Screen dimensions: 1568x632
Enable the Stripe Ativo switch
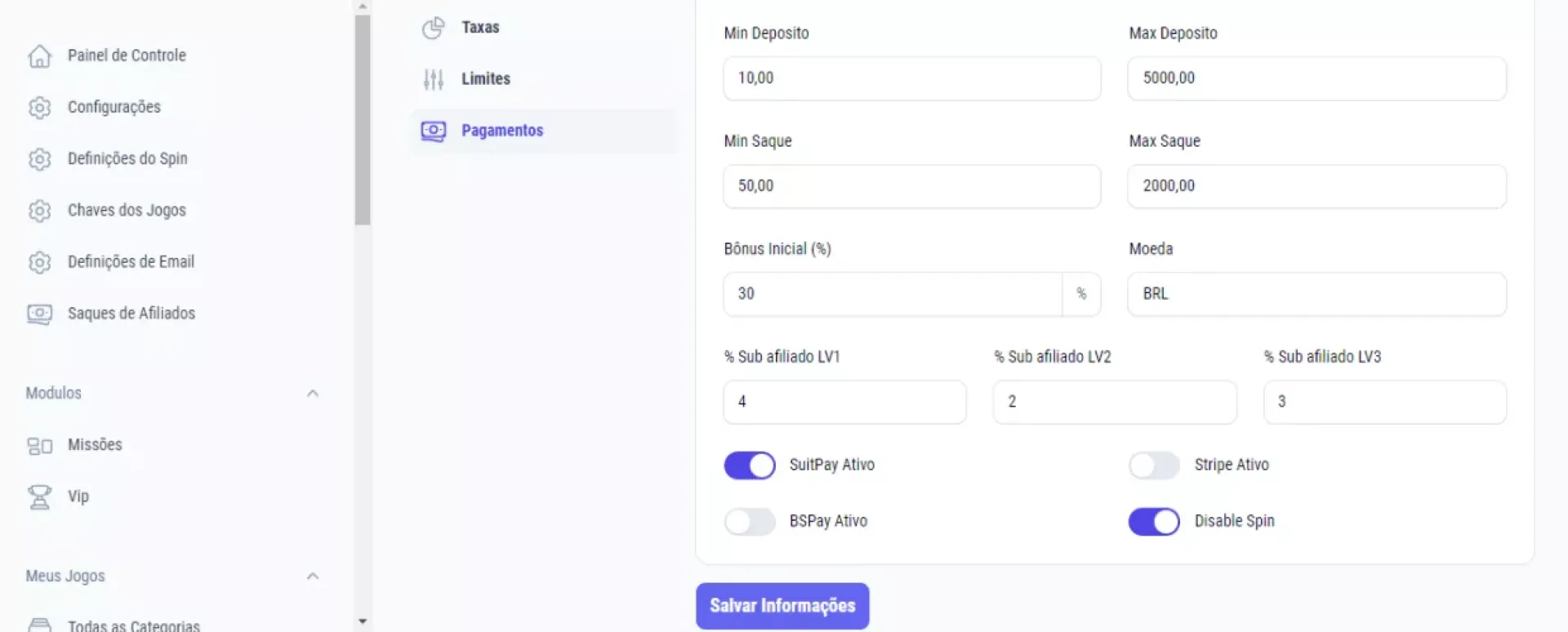pyautogui.click(x=1154, y=465)
